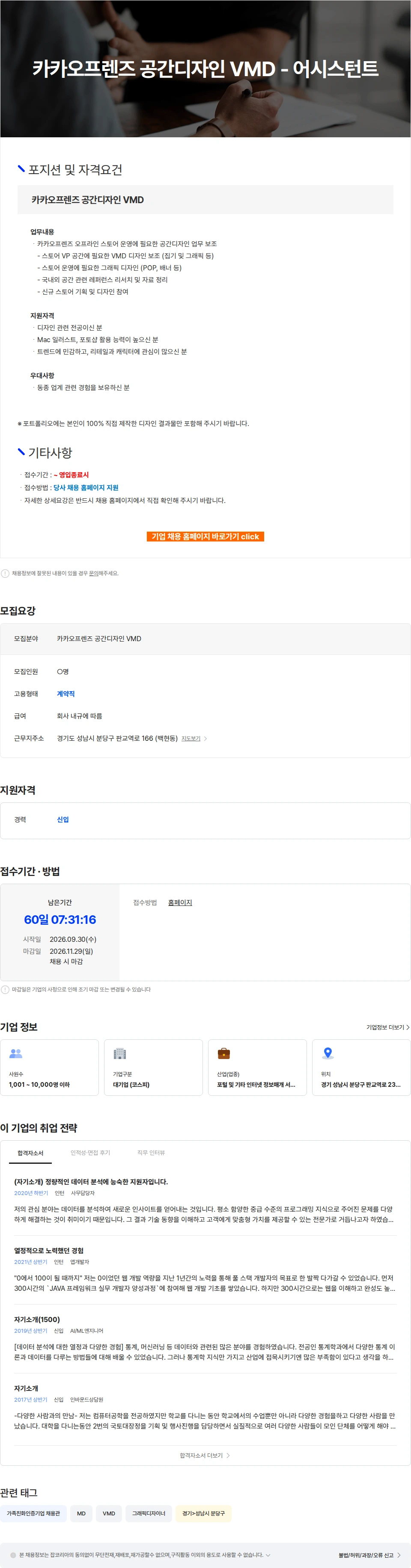Viewport: 411px width, 1568px height.
Task: Open the 2017년 상반기 자기소개 essay
Action: point(26,1388)
